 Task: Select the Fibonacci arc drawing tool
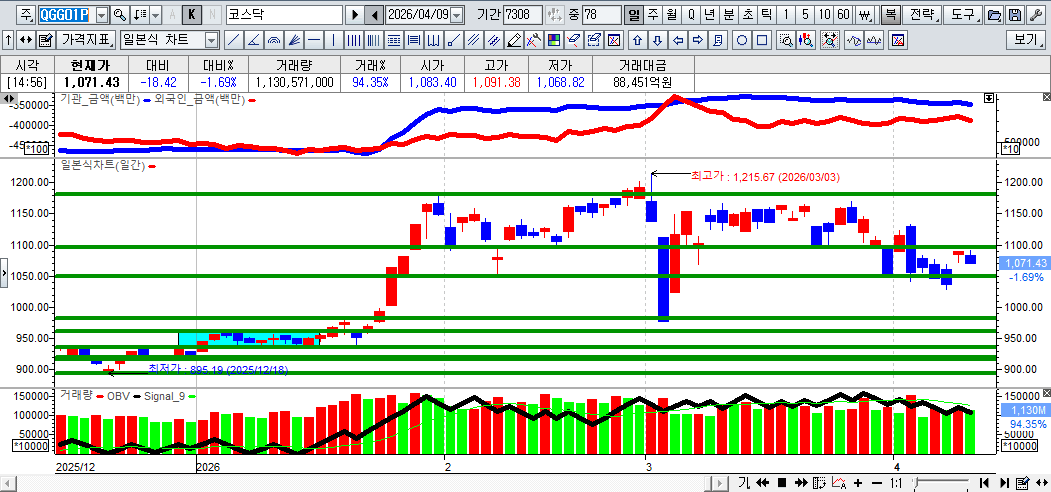point(274,40)
